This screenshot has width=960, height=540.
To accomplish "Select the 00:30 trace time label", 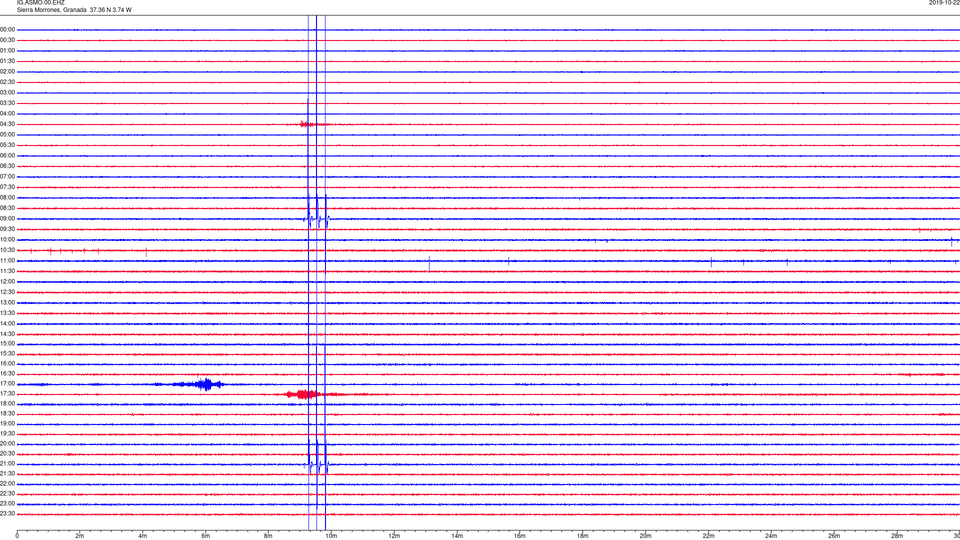I will point(8,40).
